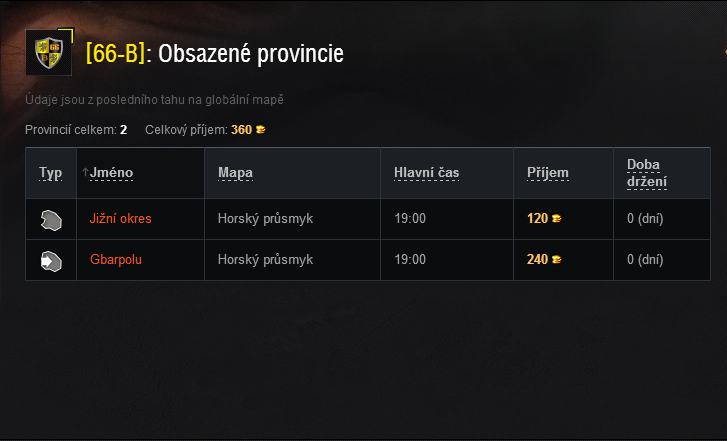Click the gold coin icon next to 240
This screenshot has height=441, width=727.
556,259
